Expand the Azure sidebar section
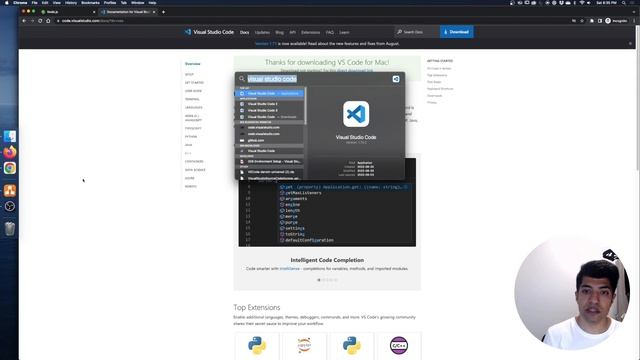 [190, 178]
